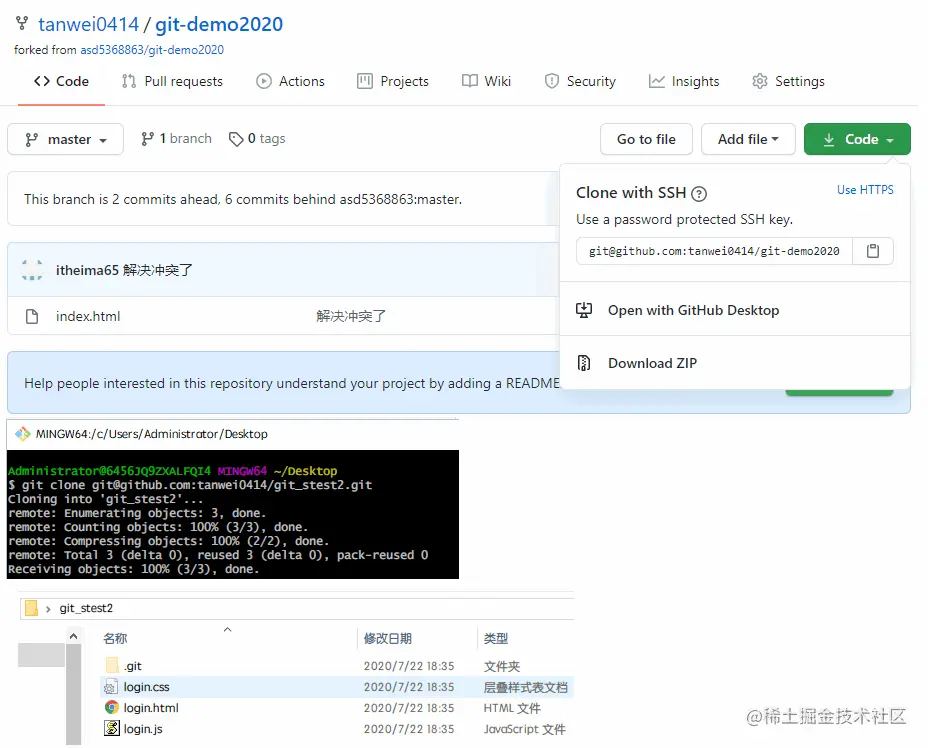Viewport: 928px width, 748px height.
Task: Open the Settings tab
Action: pos(788,82)
